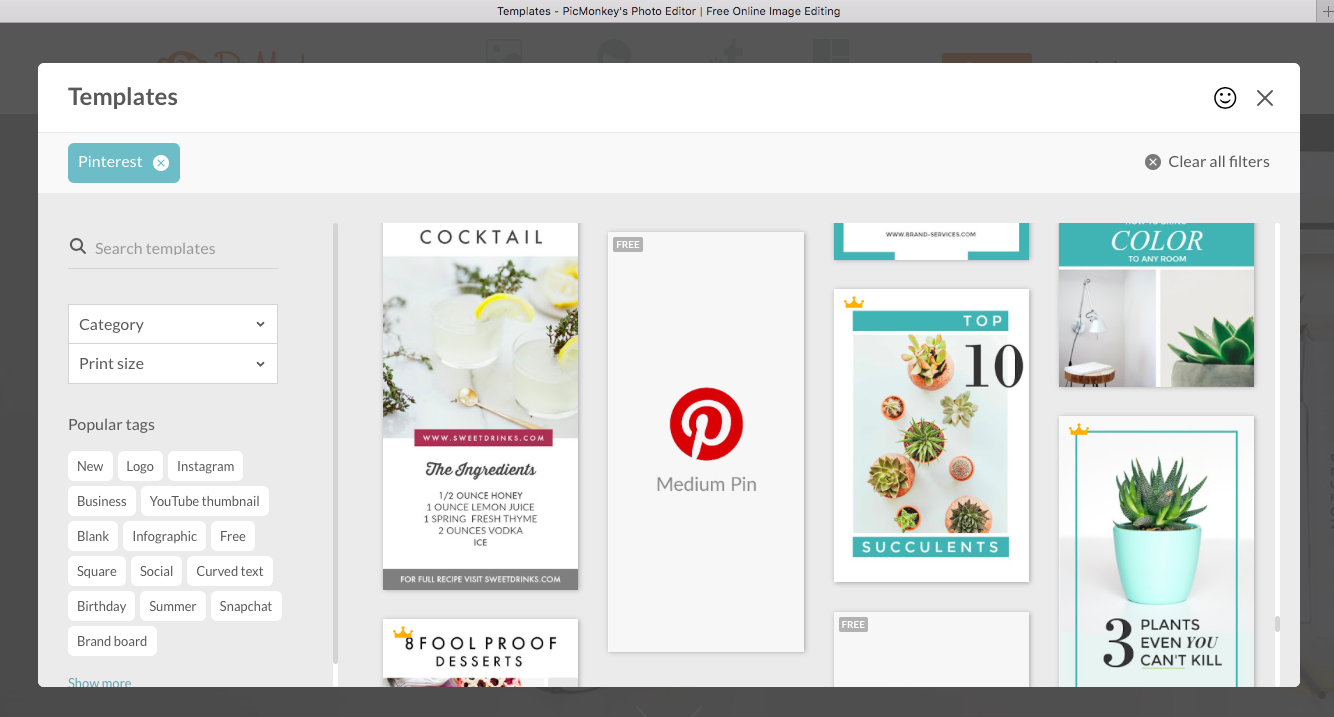This screenshot has width=1334, height=717.
Task: Select the Infographic tag
Action: (165, 536)
